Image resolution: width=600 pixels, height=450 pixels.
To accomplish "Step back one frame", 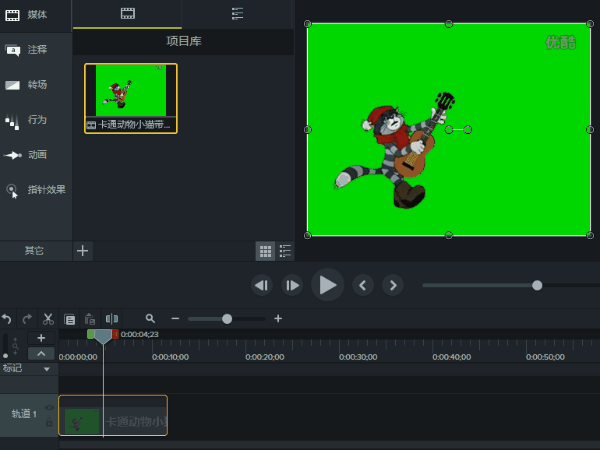I will [262, 285].
